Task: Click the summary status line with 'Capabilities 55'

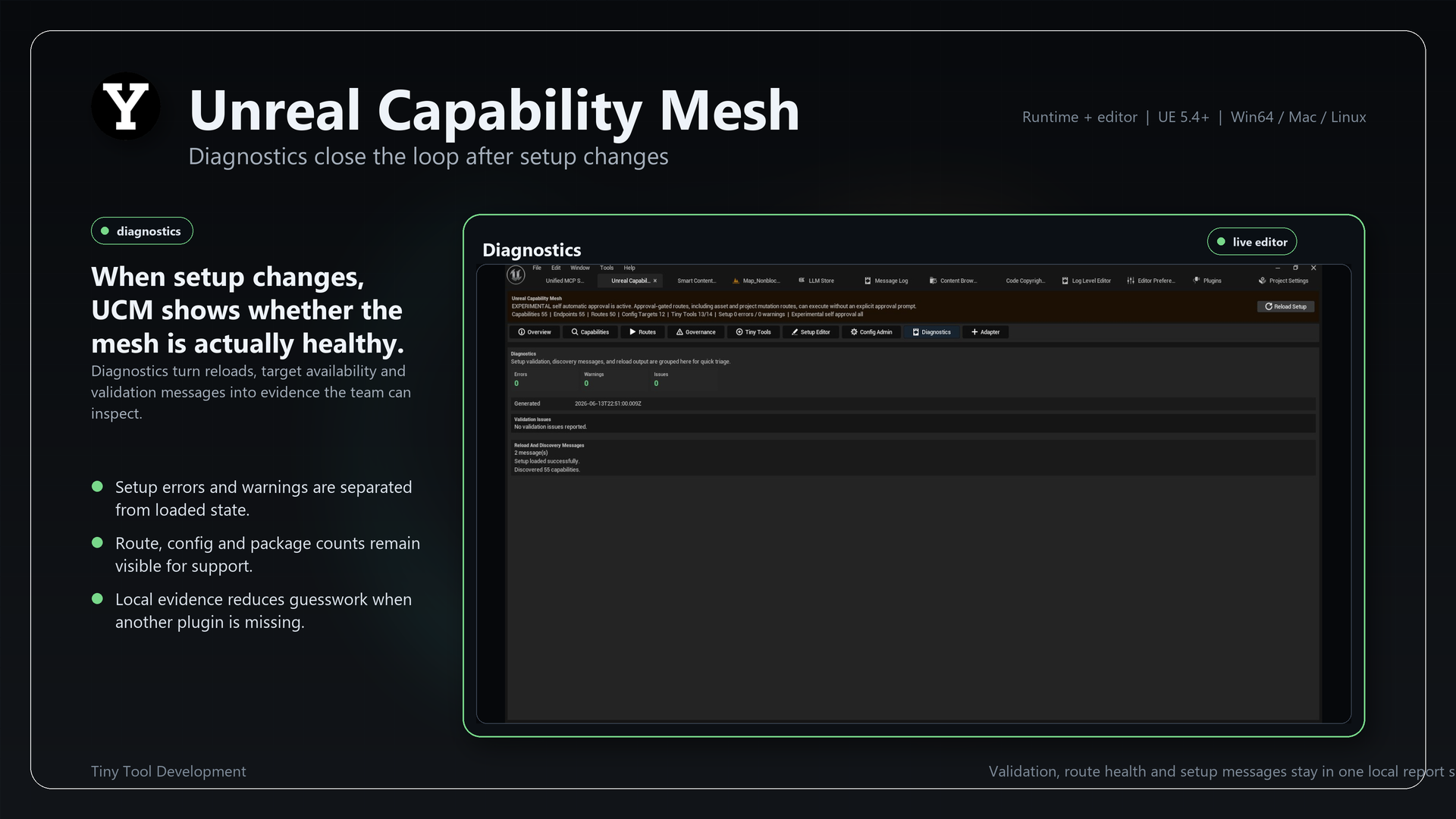Action: (x=687, y=315)
